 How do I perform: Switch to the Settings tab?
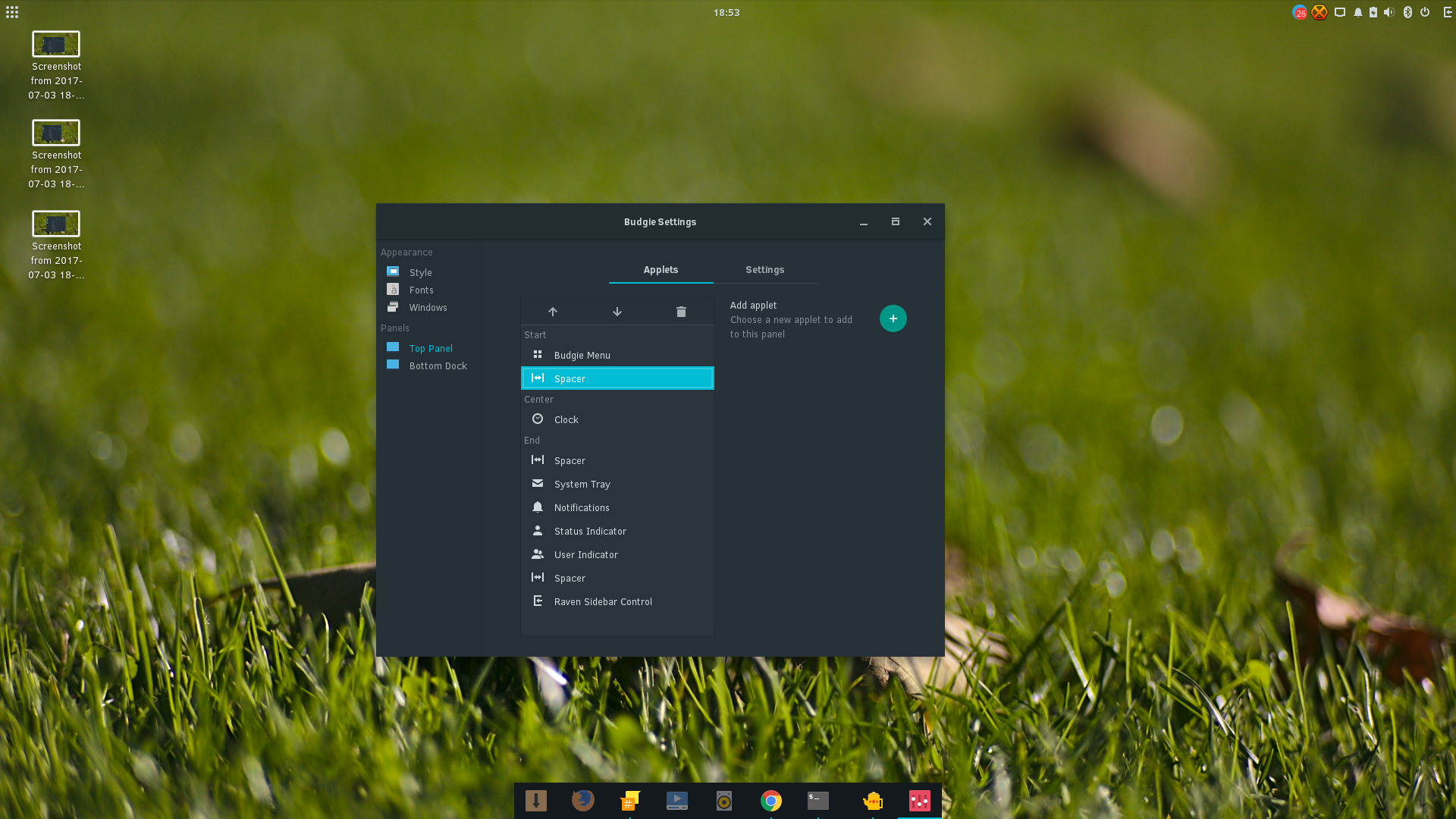click(764, 270)
